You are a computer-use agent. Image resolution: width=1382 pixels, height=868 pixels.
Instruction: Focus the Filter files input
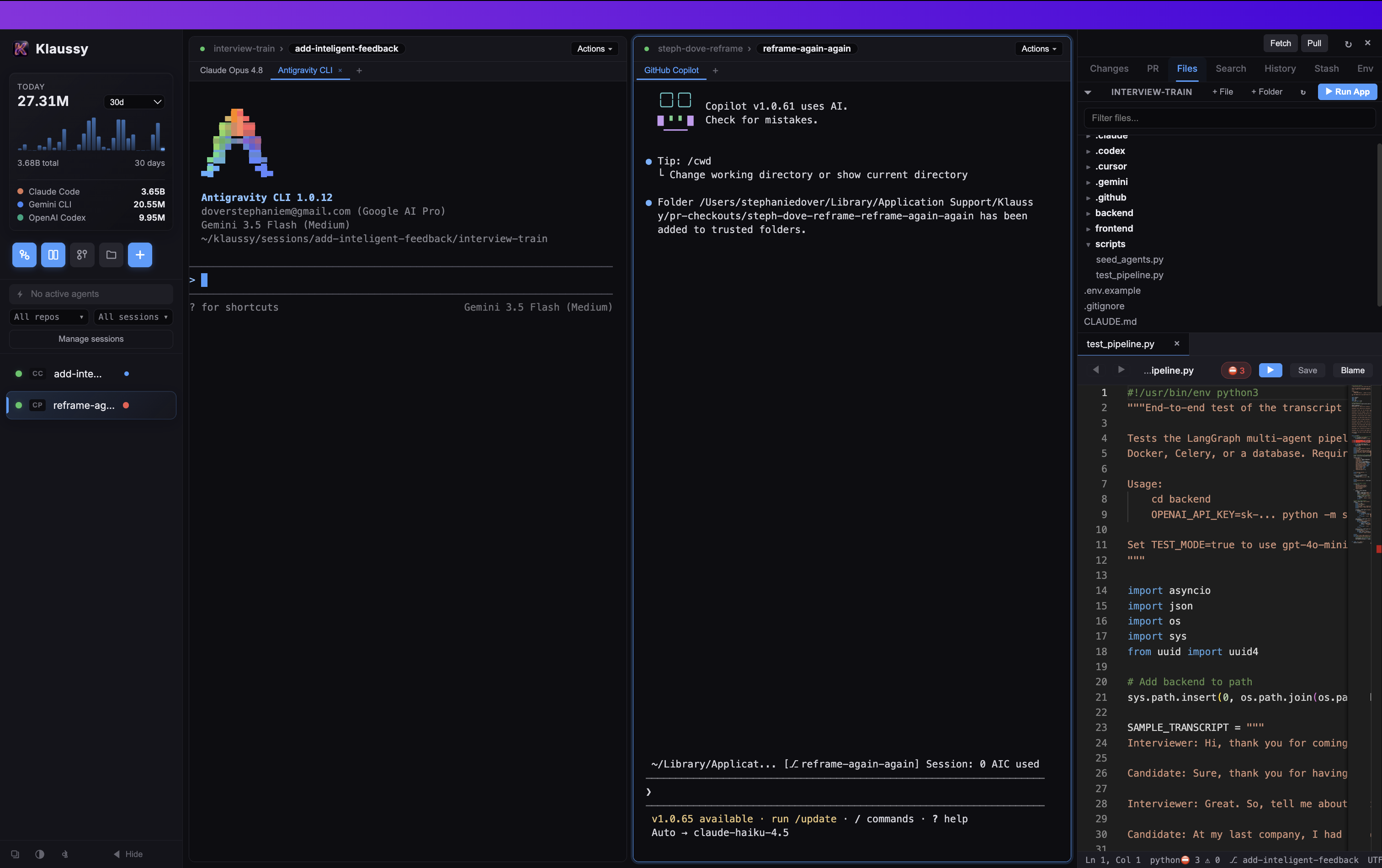1229,118
